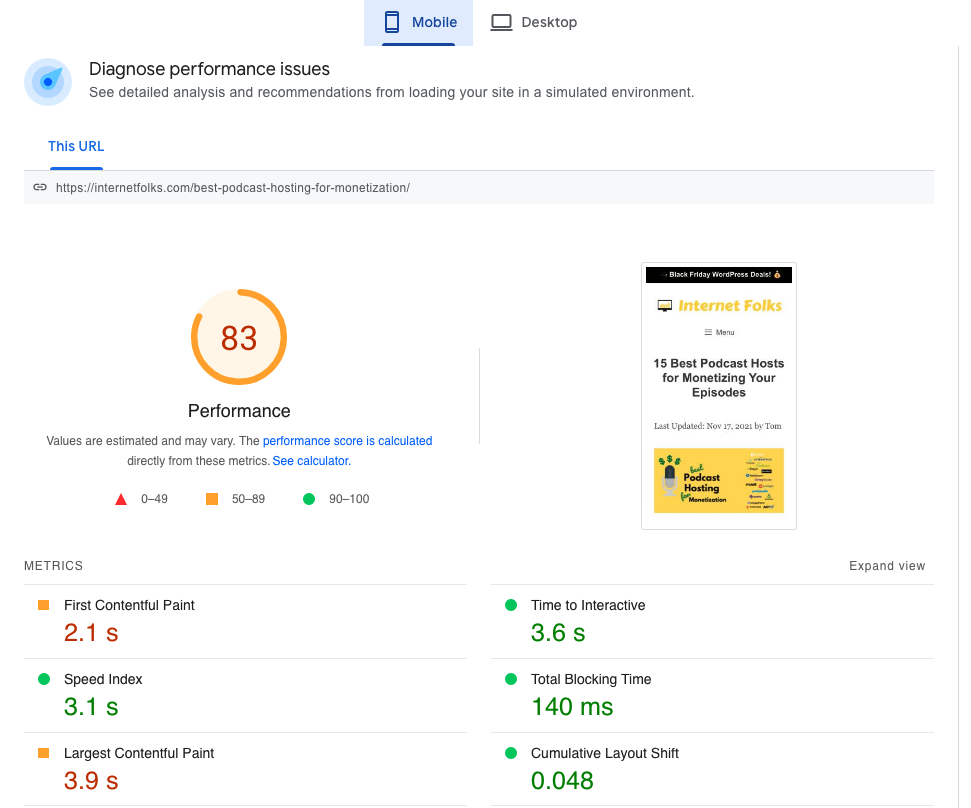Image resolution: width=971 pixels, height=808 pixels.
Task: Click the analyzed internetfolks.com URL text
Action: click(233, 188)
